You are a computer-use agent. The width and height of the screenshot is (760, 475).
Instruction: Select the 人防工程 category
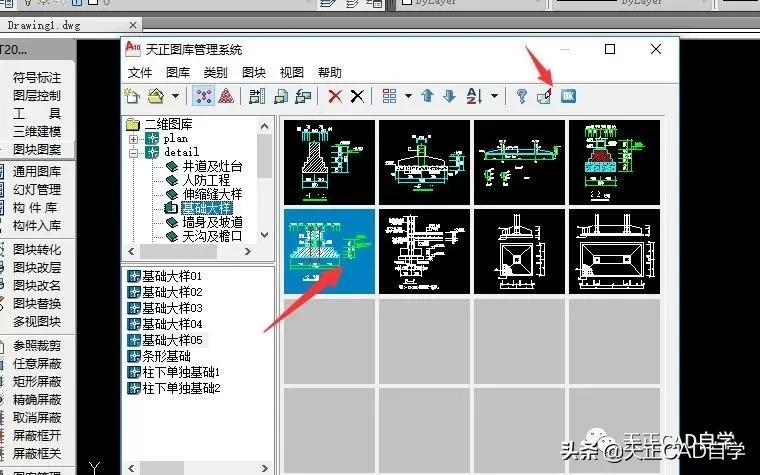coord(206,180)
